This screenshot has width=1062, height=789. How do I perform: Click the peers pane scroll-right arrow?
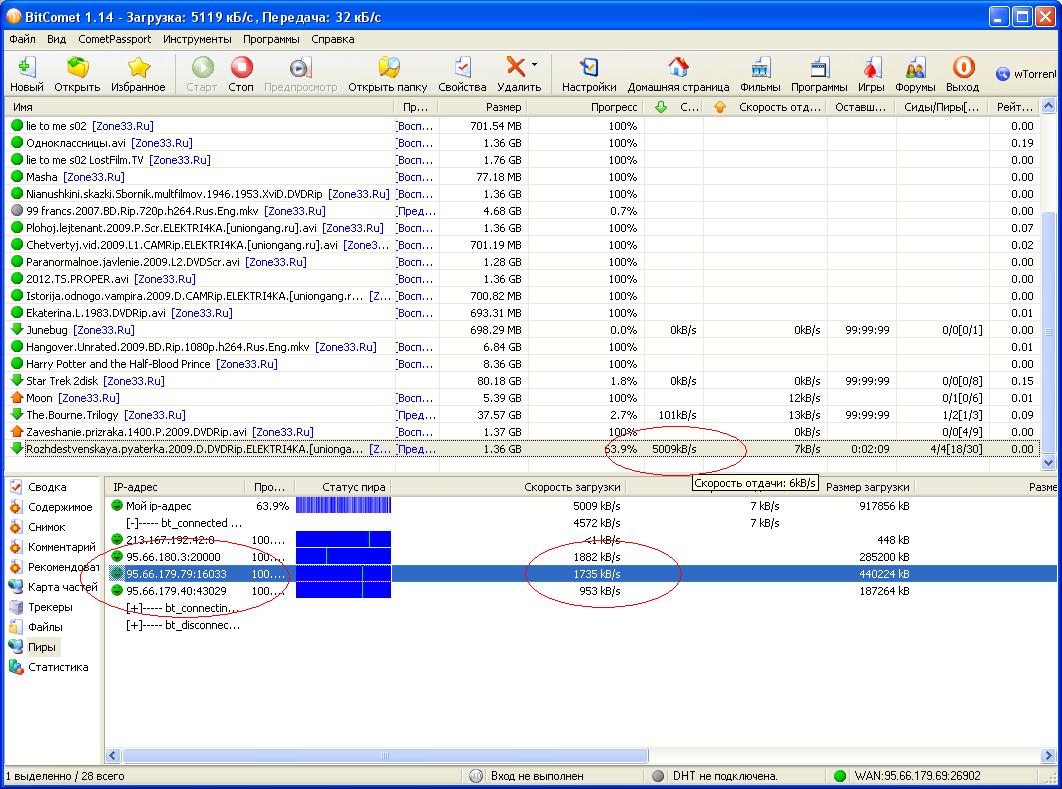[x=1049, y=755]
